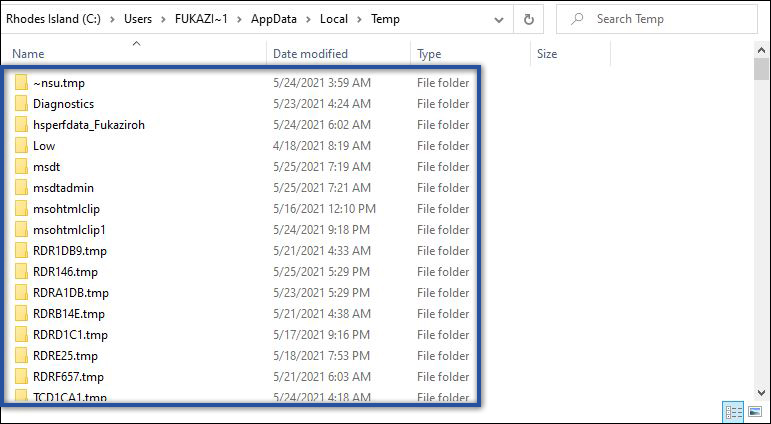Navigate to Users breadcrumb
This screenshot has width=771, height=424.
click(x=138, y=19)
